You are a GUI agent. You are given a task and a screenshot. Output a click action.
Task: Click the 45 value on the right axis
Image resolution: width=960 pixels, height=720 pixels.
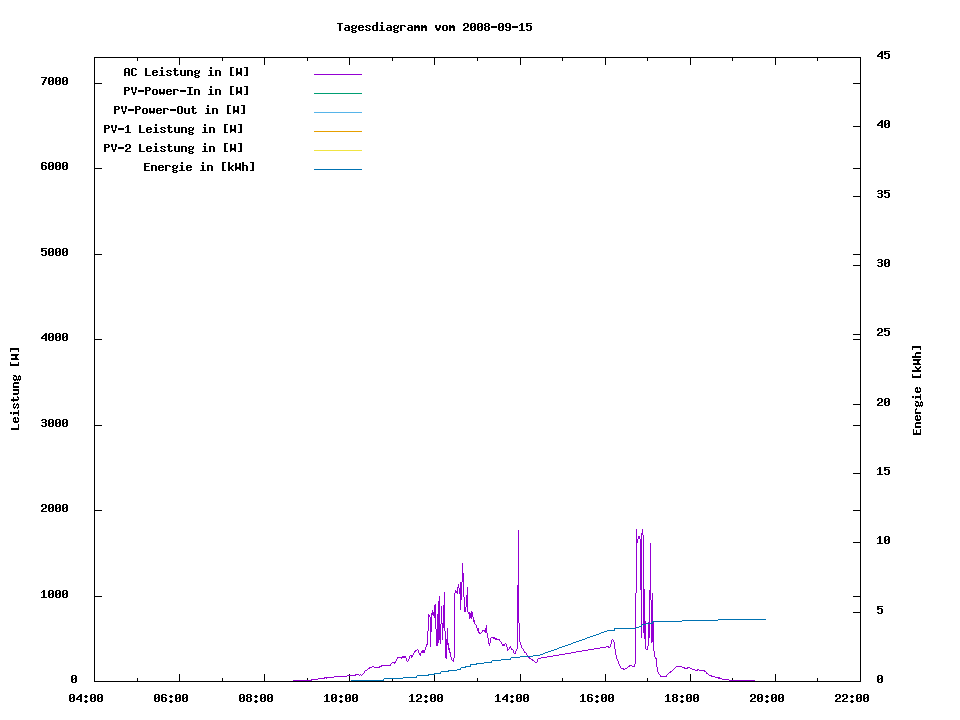click(883, 55)
